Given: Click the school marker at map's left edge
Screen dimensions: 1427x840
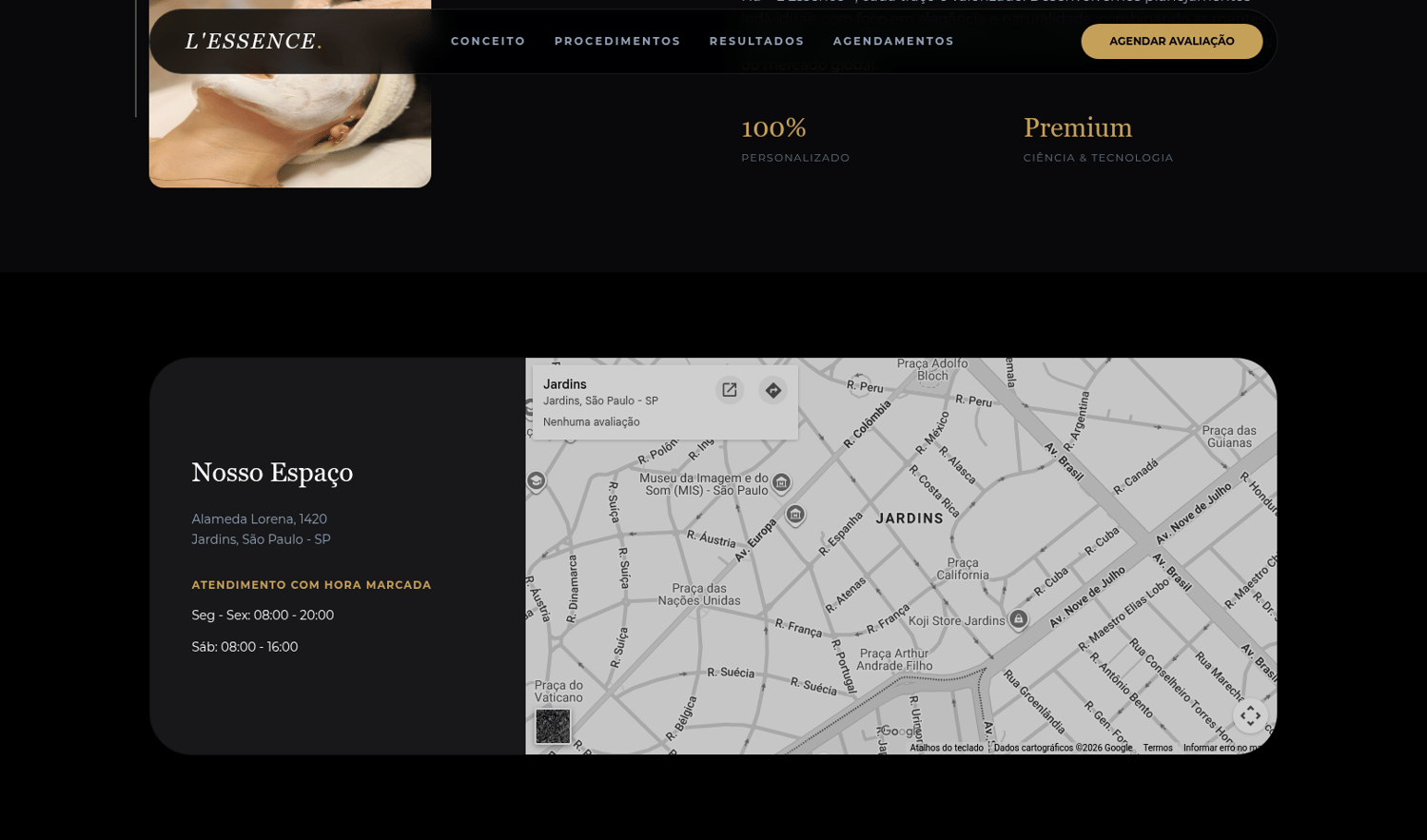Looking at the screenshot, I should point(537,481).
